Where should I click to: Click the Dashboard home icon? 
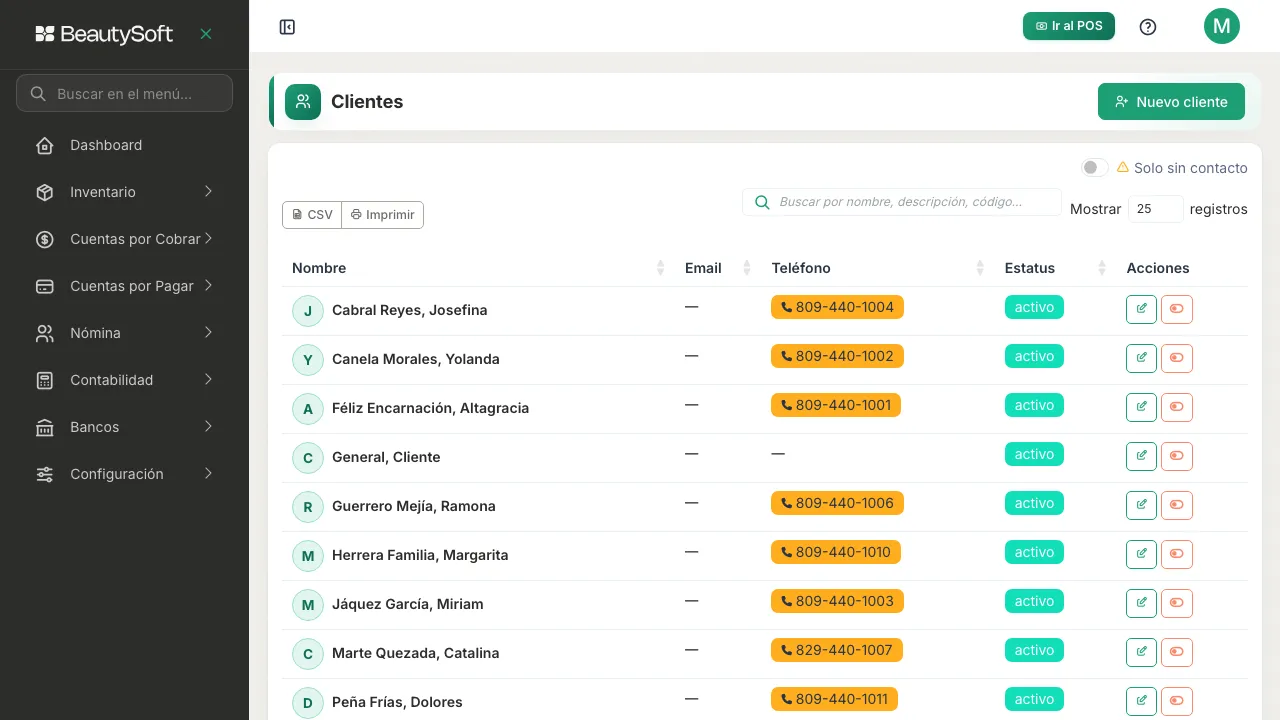(45, 146)
